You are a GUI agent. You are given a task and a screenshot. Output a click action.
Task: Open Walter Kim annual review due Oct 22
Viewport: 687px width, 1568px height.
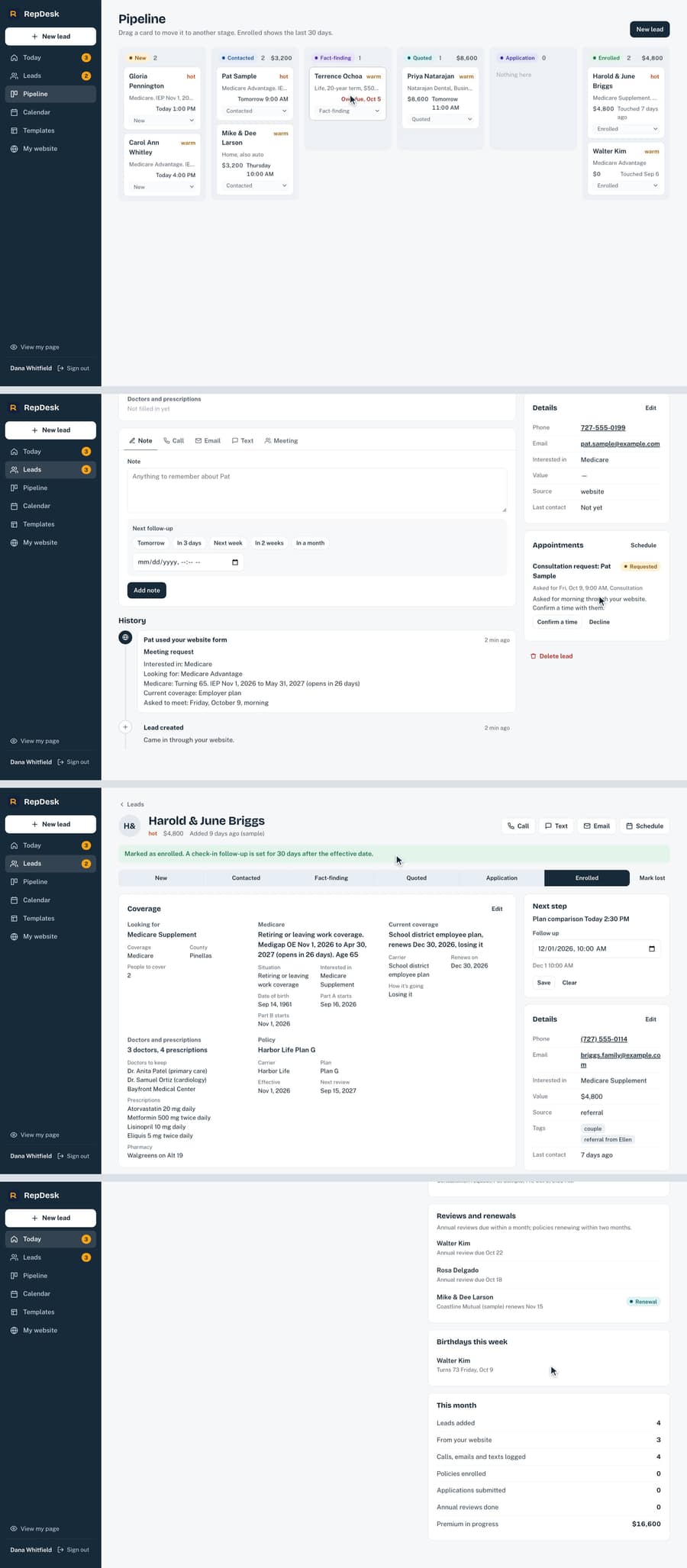548,1248
